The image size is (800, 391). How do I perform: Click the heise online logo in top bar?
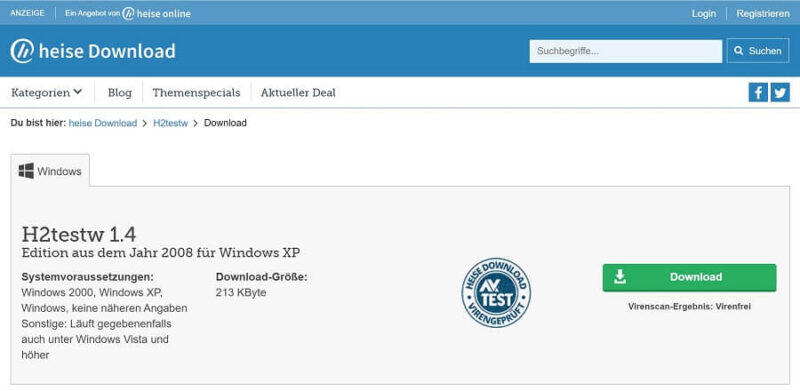pos(157,14)
